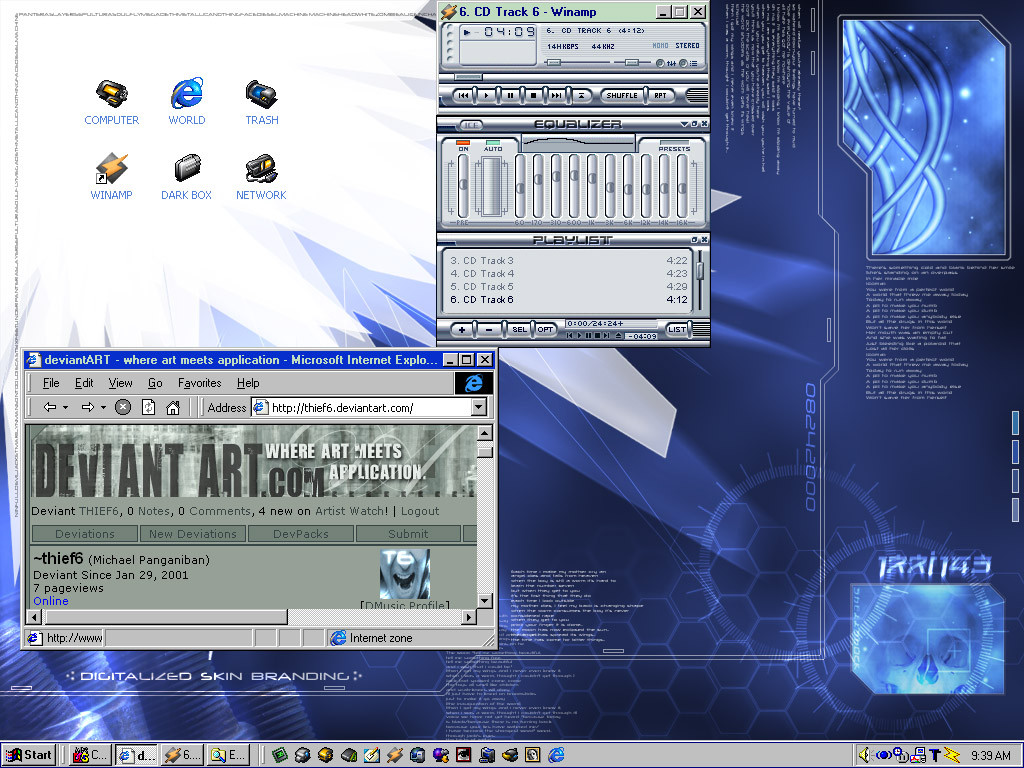
Task: Launch Internet Explorer from the Quick Launch bar
Action: point(556,755)
